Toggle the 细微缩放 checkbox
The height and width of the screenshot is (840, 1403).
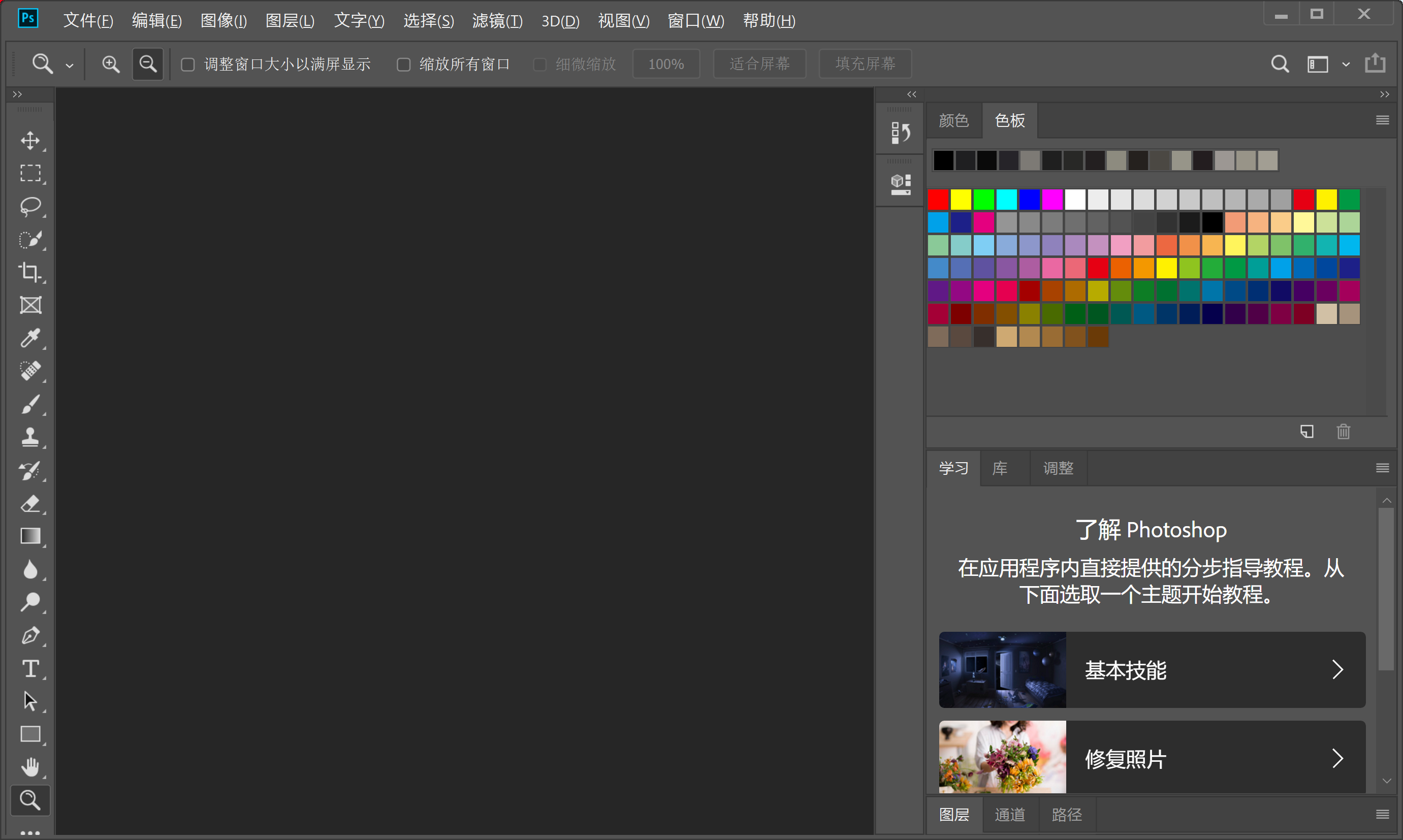(539, 64)
